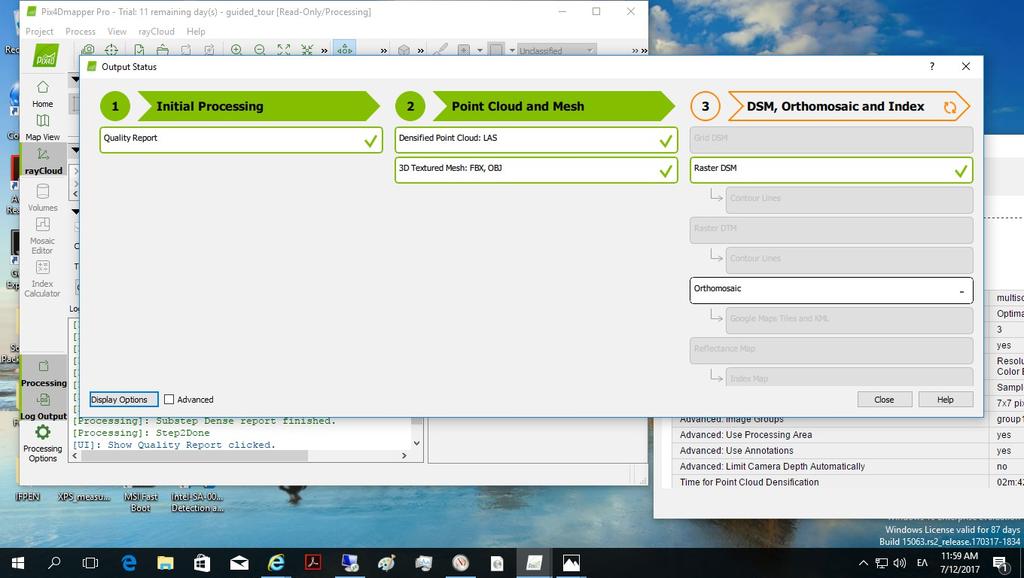Click the Initial Processing step header
Screen dimensions: 1024x578
[x=259, y=106]
